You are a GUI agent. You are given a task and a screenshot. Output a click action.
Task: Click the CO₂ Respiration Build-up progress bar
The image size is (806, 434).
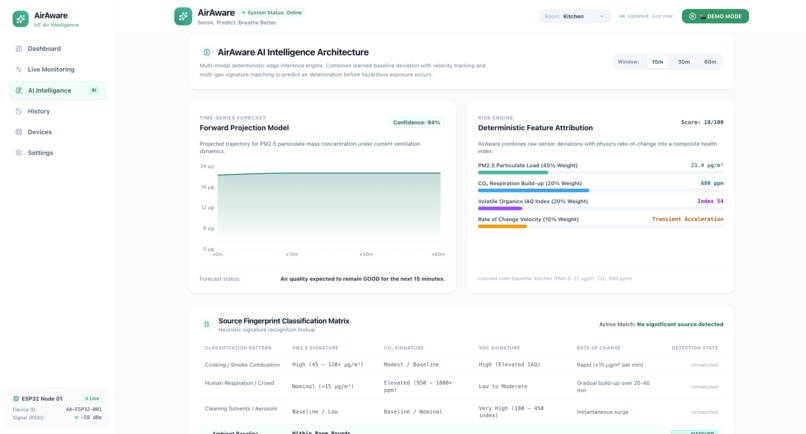[600, 191]
